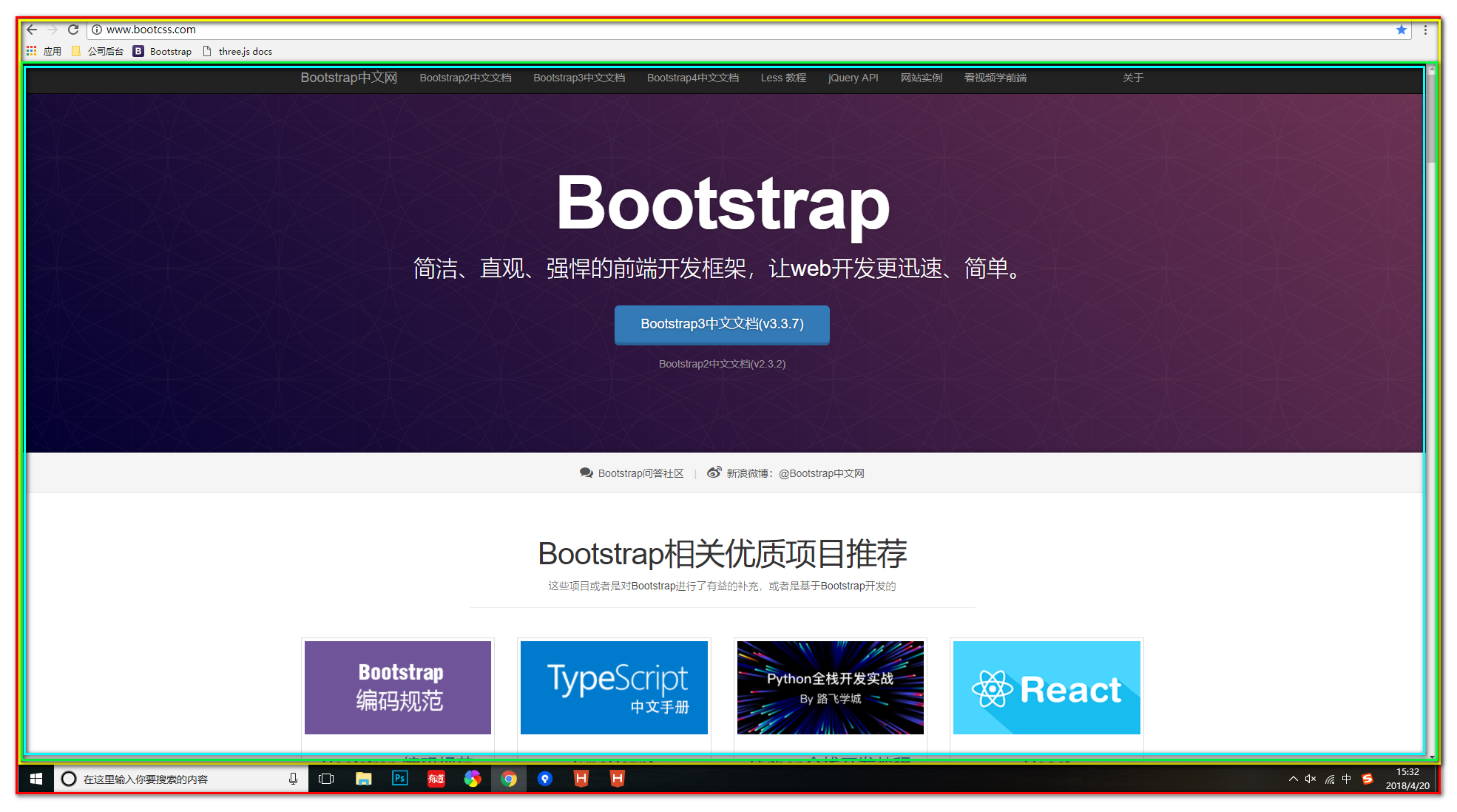This screenshot has height=812, width=1457.
Task: Open the Windows Start menu
Action: [x=36, y=779]
